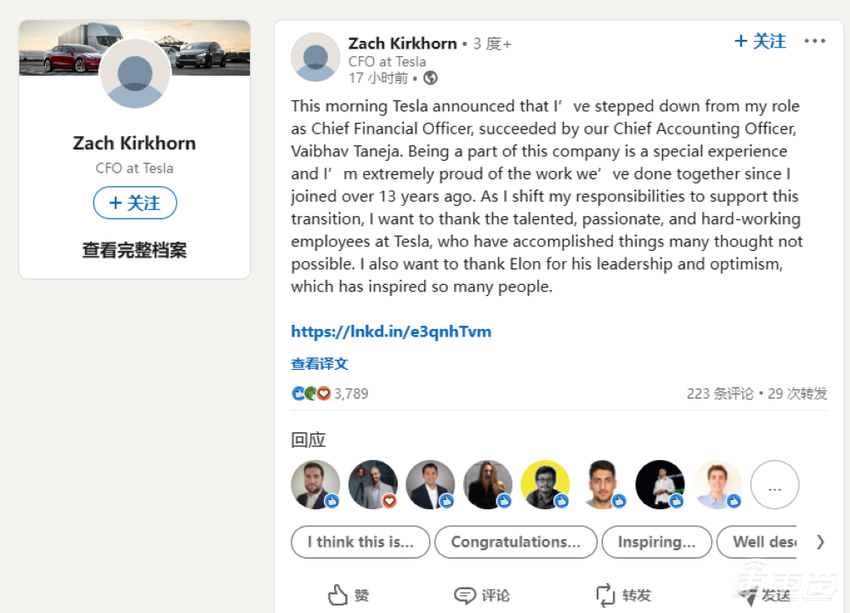850x613 pixels.
Task: Click the Comment speech bubble icon
Action: (x=465, y=595)
